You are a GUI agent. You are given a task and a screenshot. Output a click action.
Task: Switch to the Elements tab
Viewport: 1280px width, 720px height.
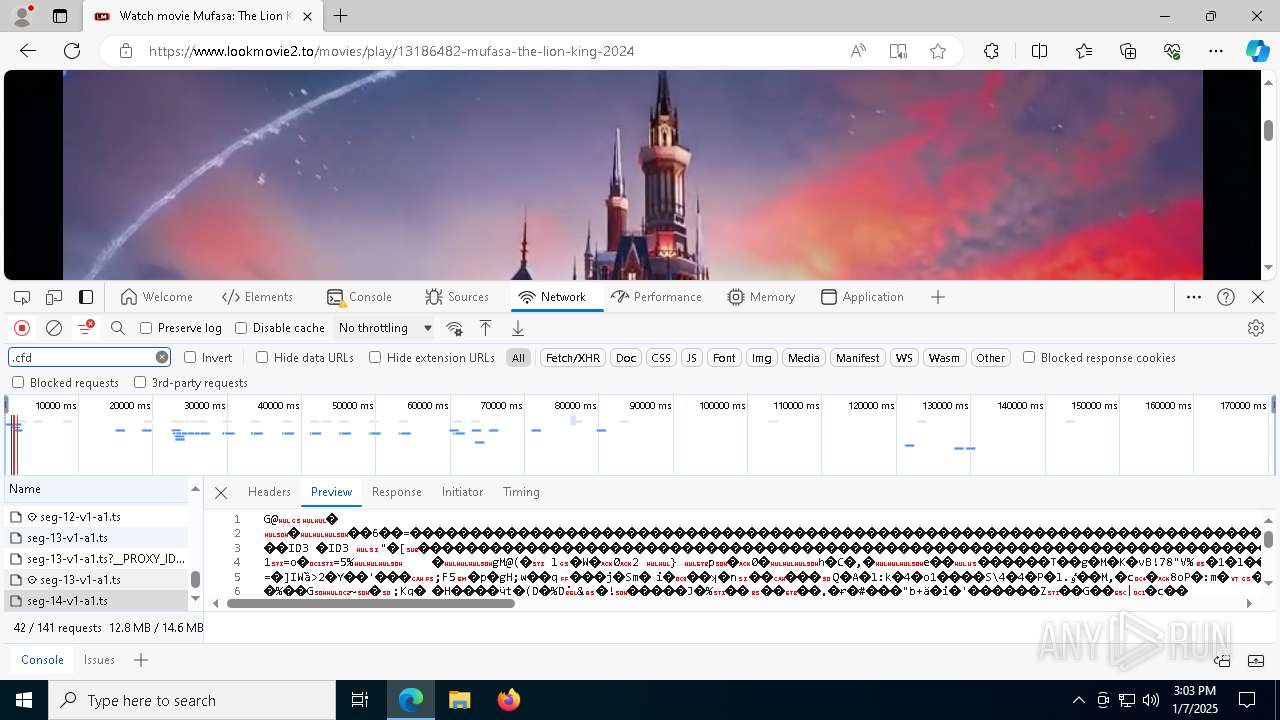pos(257,297)
